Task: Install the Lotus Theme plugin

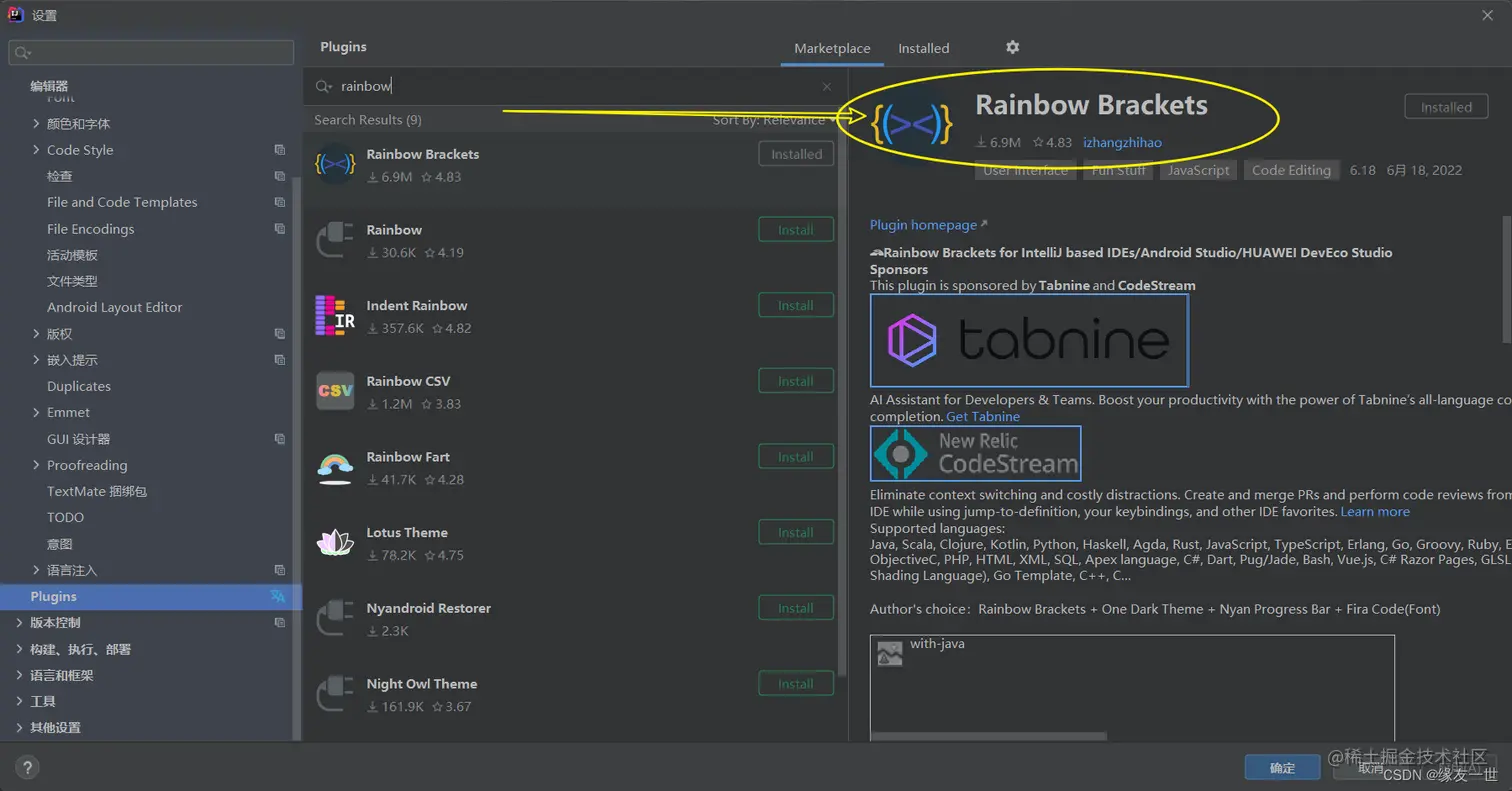Action: (796, 532)
